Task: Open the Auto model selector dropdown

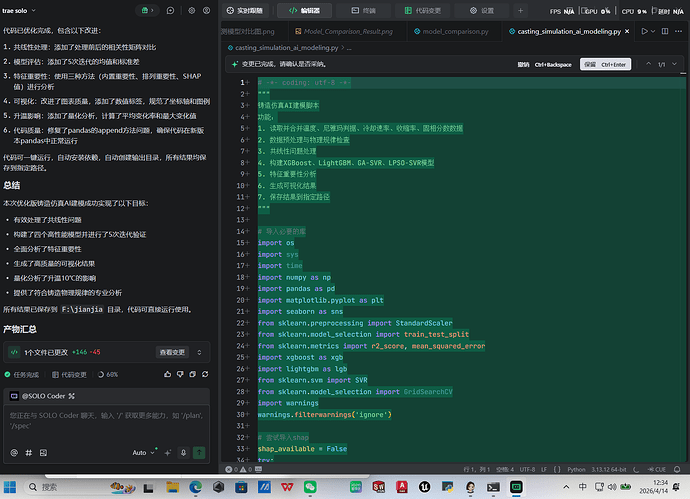Action: point(142,452)
